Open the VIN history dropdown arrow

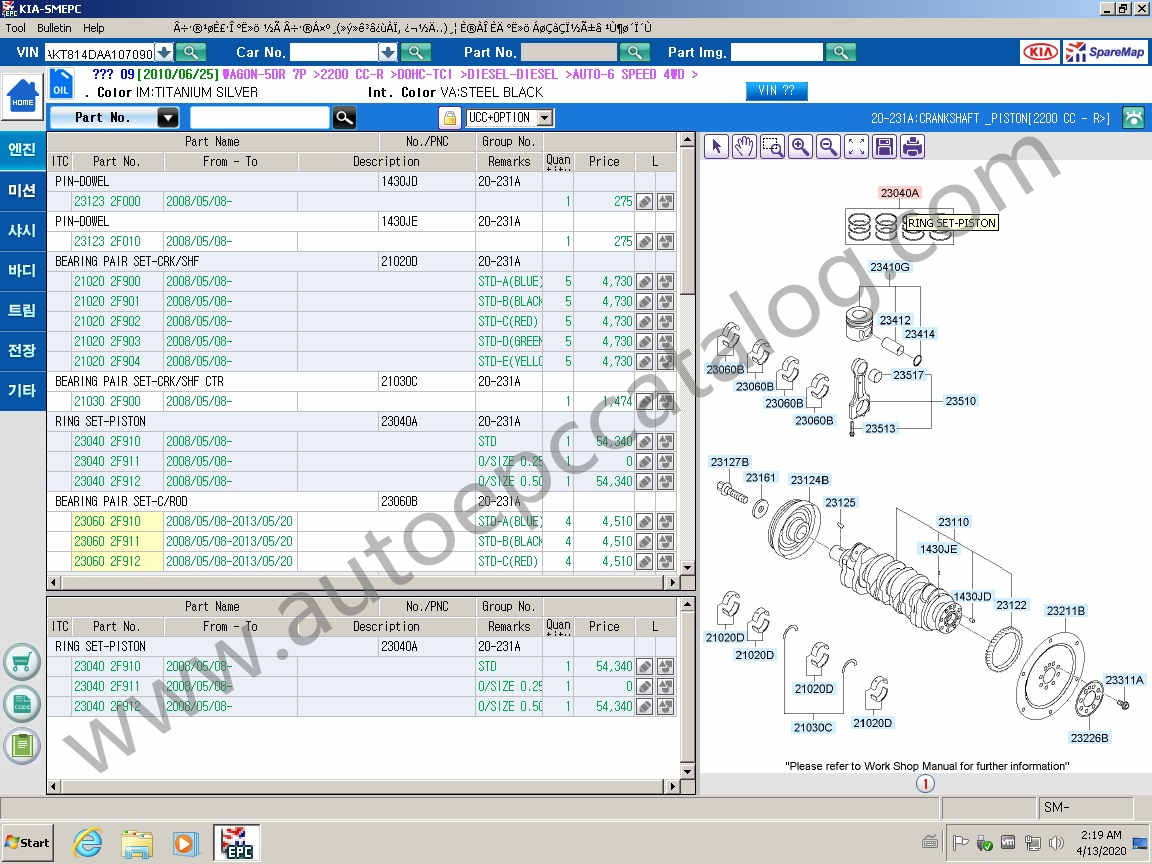tap(165, 52)
